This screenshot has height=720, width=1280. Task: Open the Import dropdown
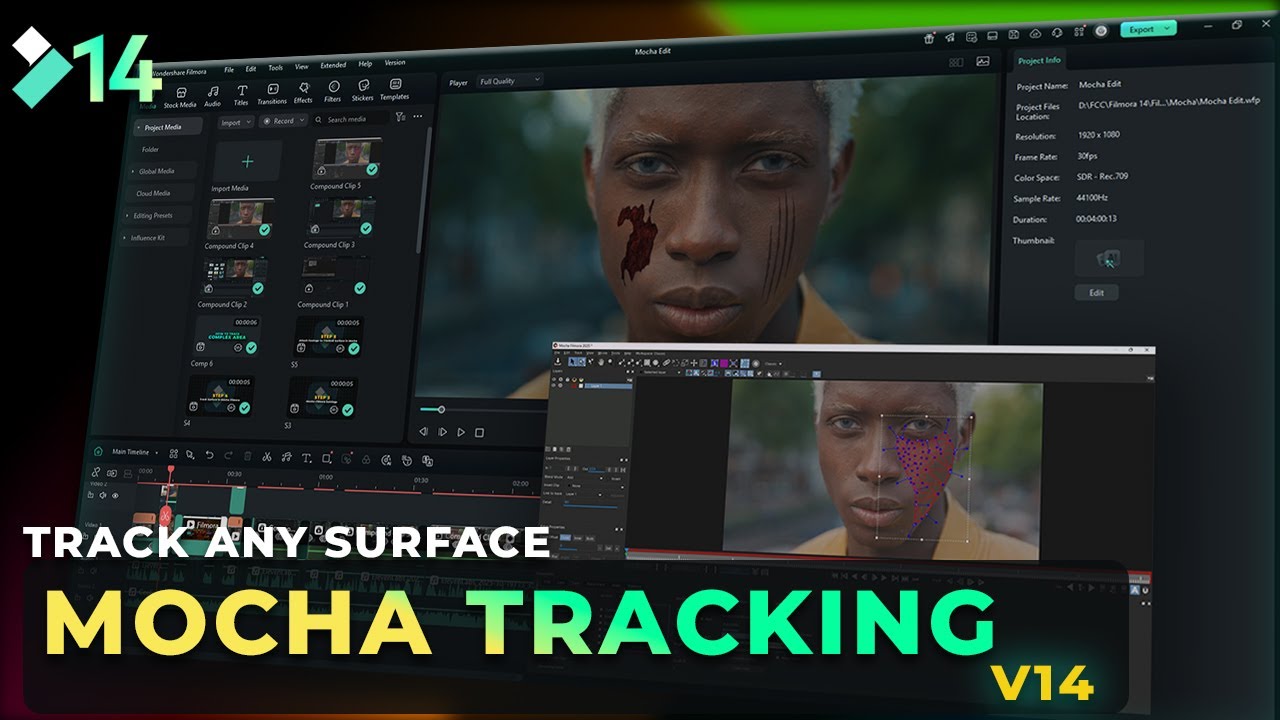coord(235,122)
